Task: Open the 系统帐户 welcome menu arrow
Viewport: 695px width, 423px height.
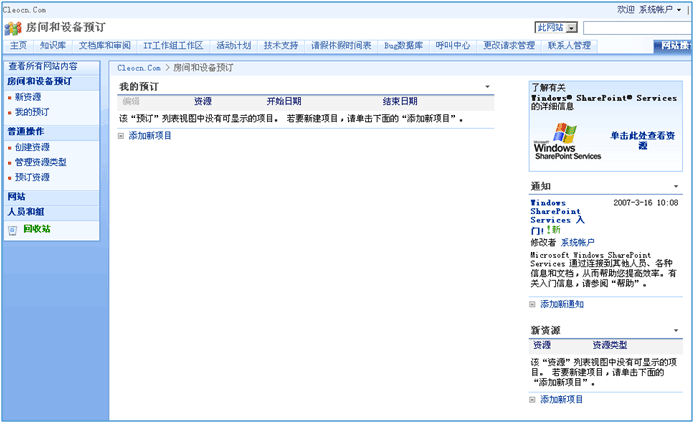Action: point(680,9)
